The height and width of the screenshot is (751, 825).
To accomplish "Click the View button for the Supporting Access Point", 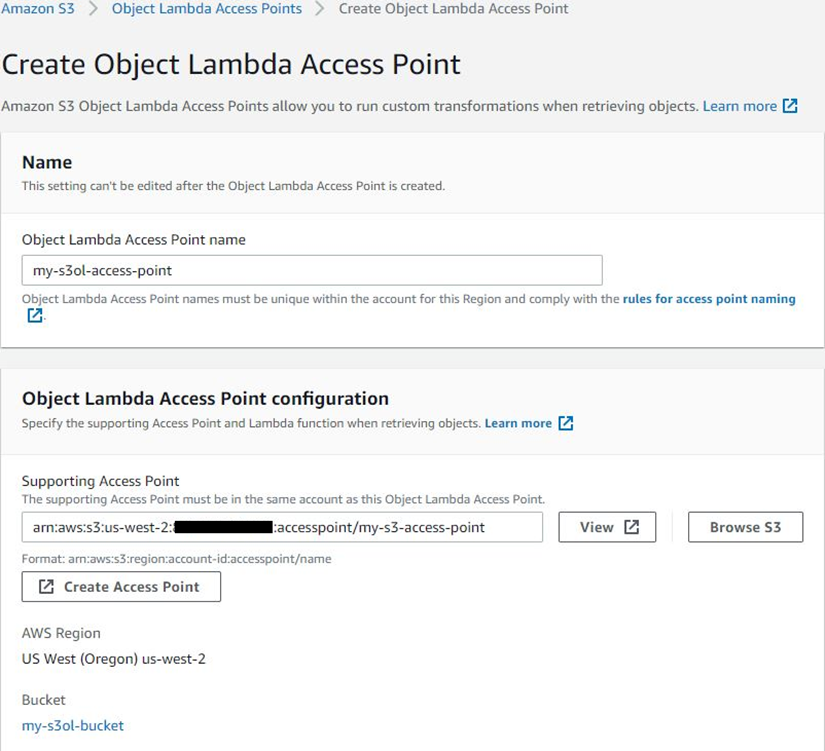I will [x=607, y=527].
